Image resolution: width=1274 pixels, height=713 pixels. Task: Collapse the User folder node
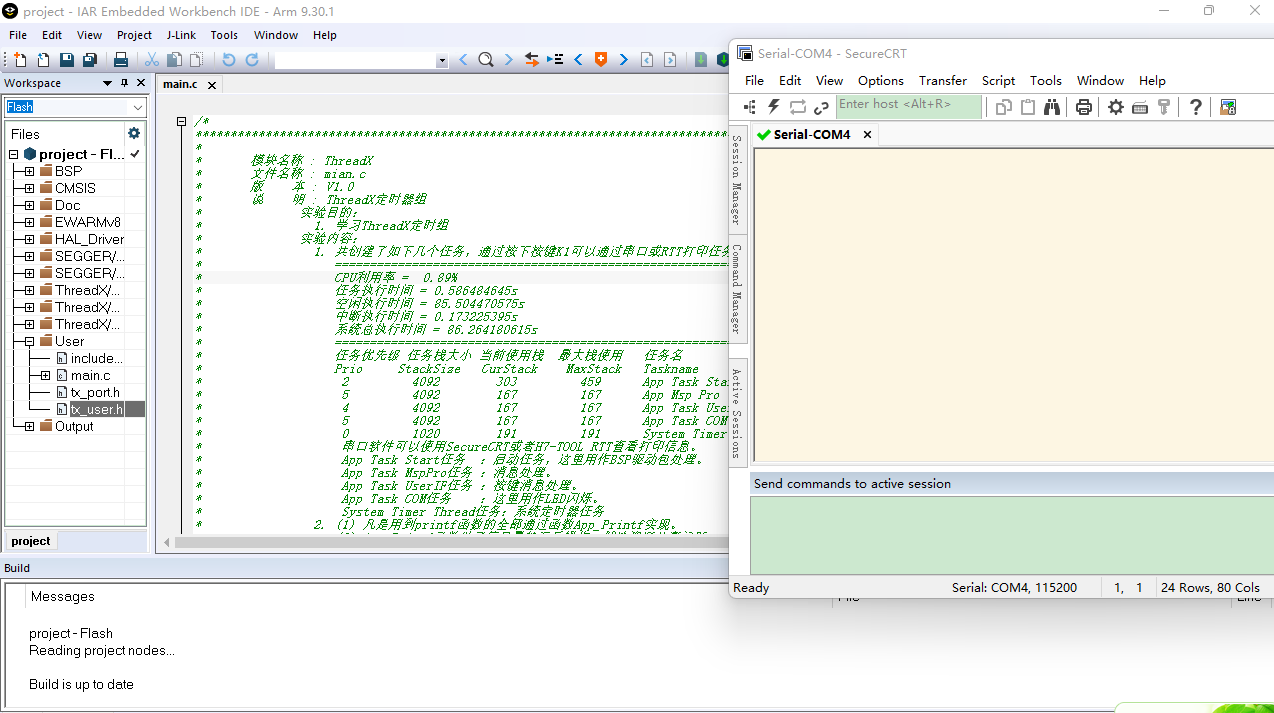[29, 341]
